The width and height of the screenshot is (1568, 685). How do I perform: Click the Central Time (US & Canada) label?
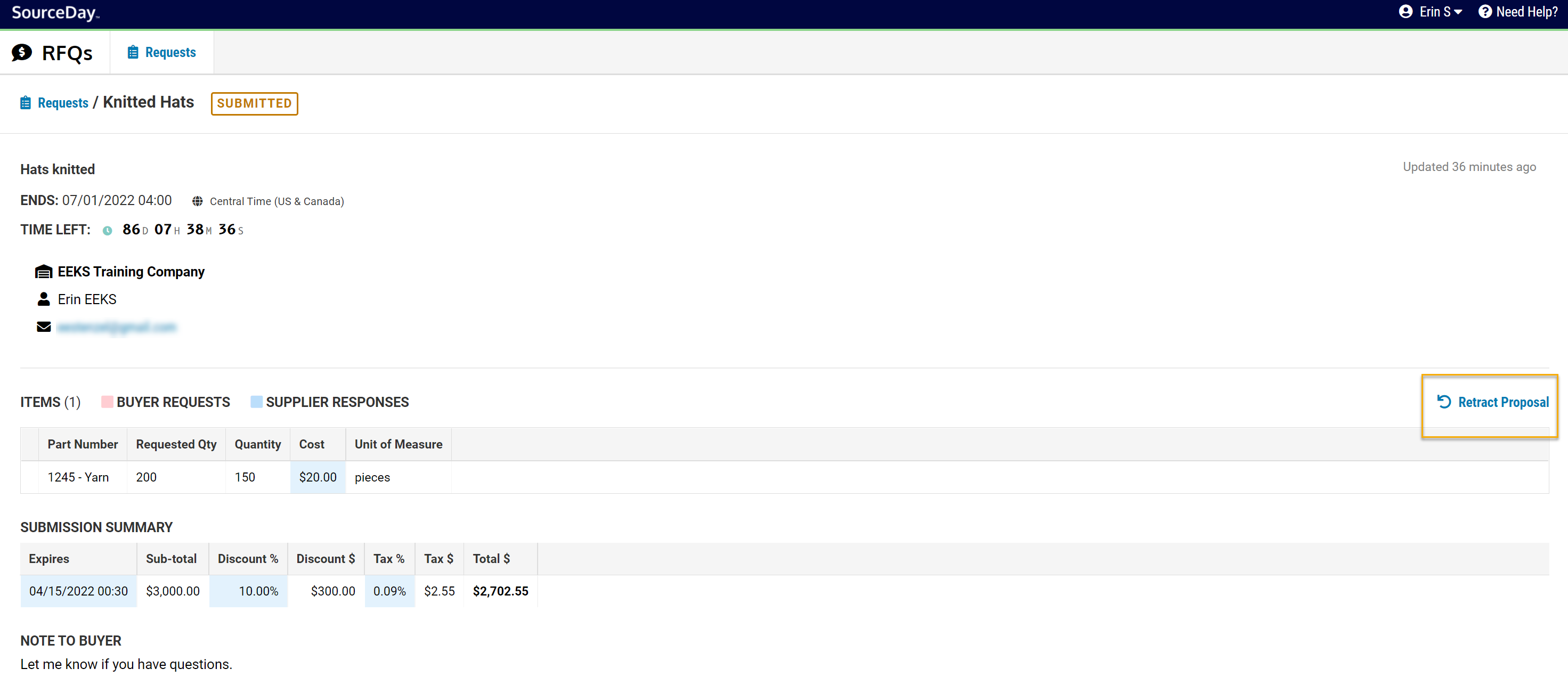(277, 201)
